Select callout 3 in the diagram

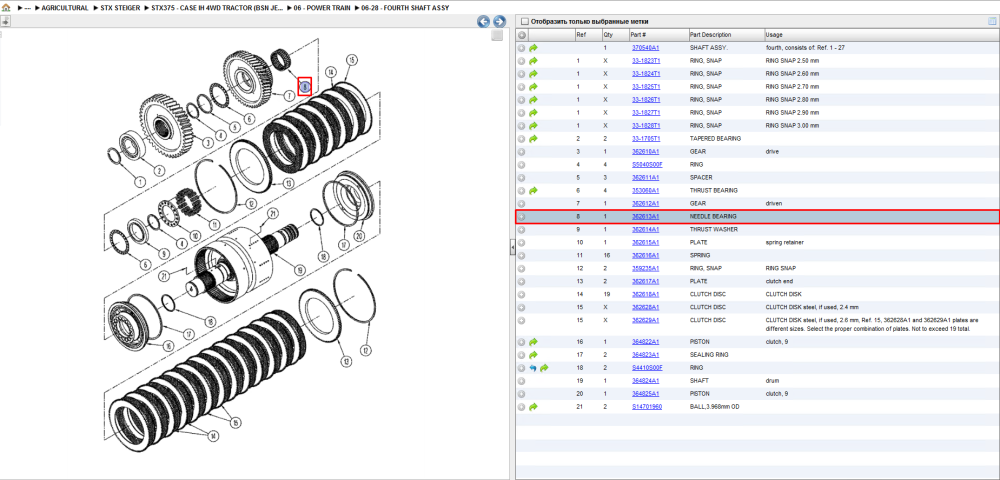[209, 142]
